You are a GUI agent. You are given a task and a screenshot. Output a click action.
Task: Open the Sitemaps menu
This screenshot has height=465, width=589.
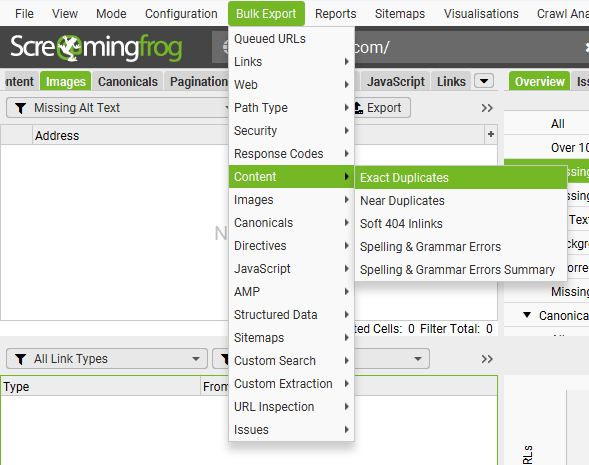tap(400, 14)
